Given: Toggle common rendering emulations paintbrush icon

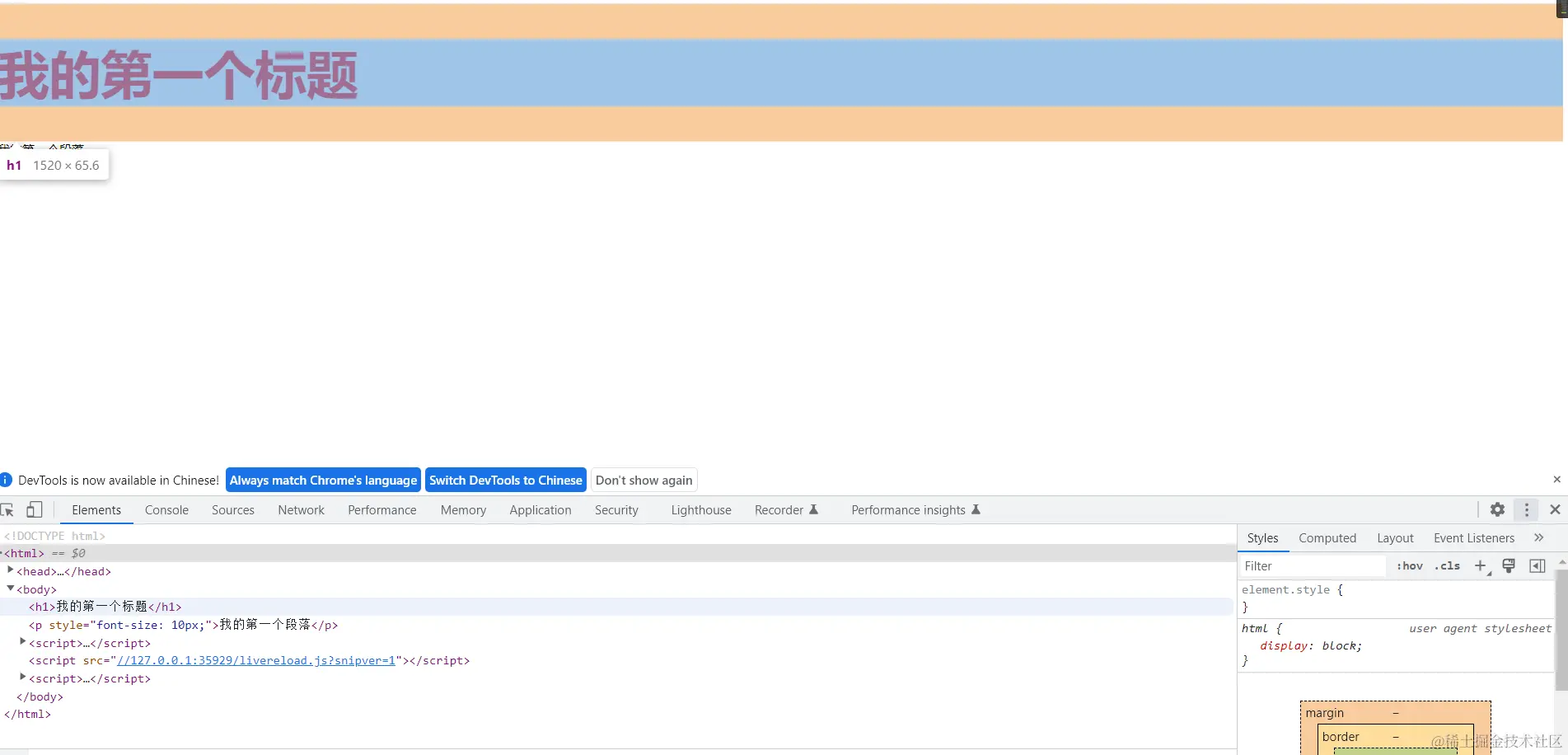Looking at the screenshot, I should [1509, 565].
